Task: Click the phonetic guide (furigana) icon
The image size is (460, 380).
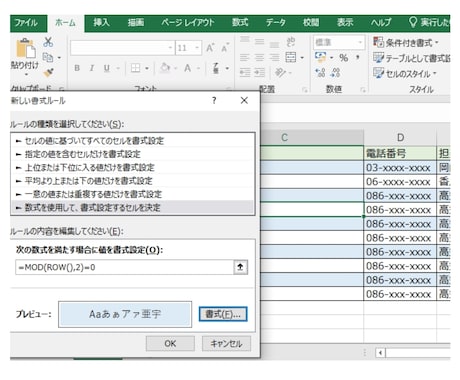Action: (216, 68)
